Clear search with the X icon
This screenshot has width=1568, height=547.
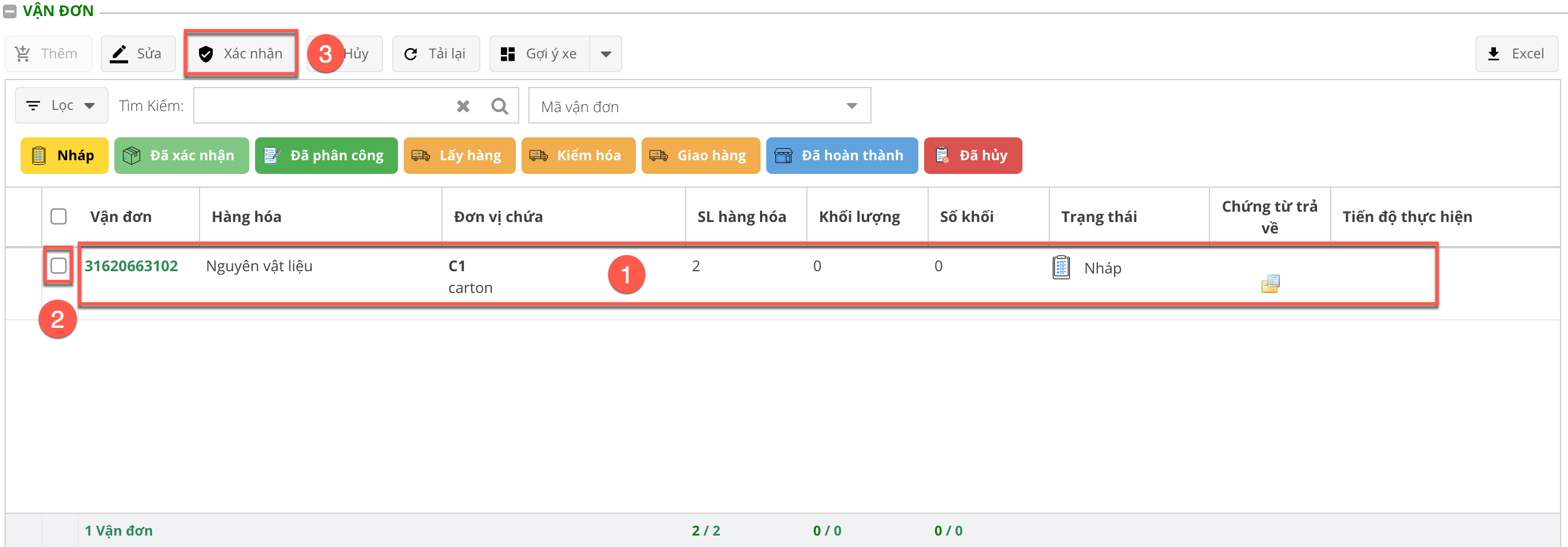point(463,106)
